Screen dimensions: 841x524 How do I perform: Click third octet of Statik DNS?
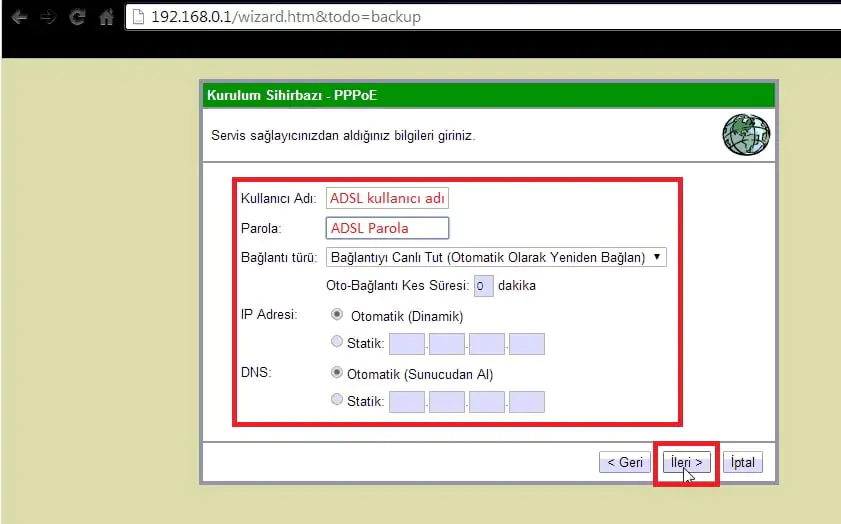click(x=487, y=402)
